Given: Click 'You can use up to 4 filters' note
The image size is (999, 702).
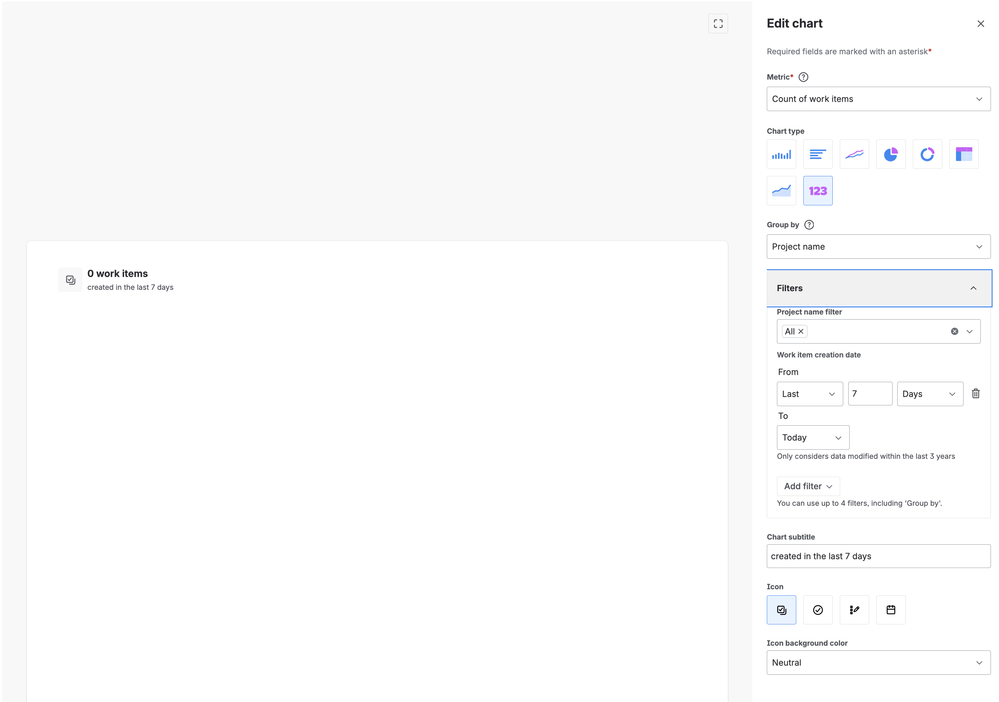Looking at the screenshot, I should (859, 503).
